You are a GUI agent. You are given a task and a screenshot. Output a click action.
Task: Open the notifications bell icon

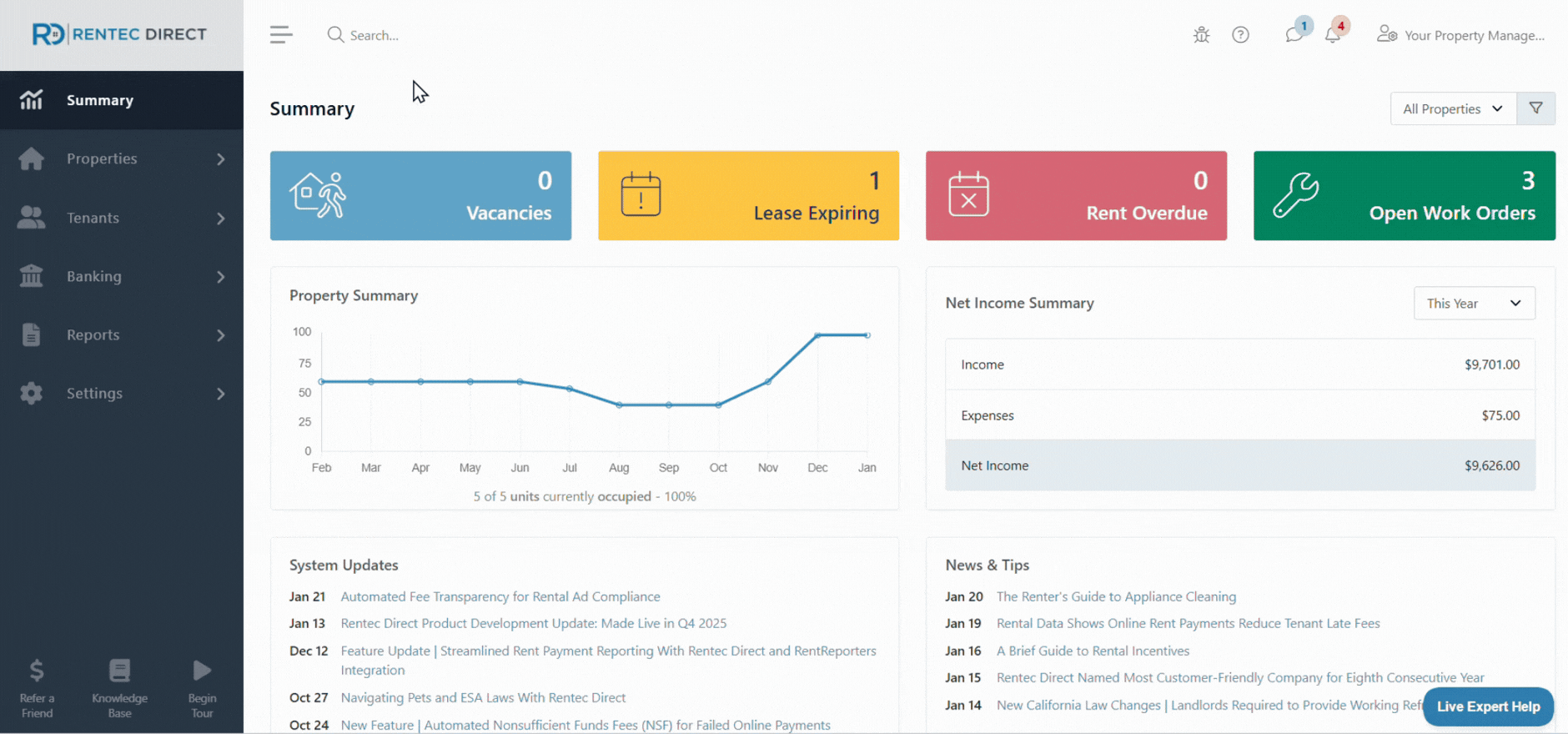click(1333, 35)
